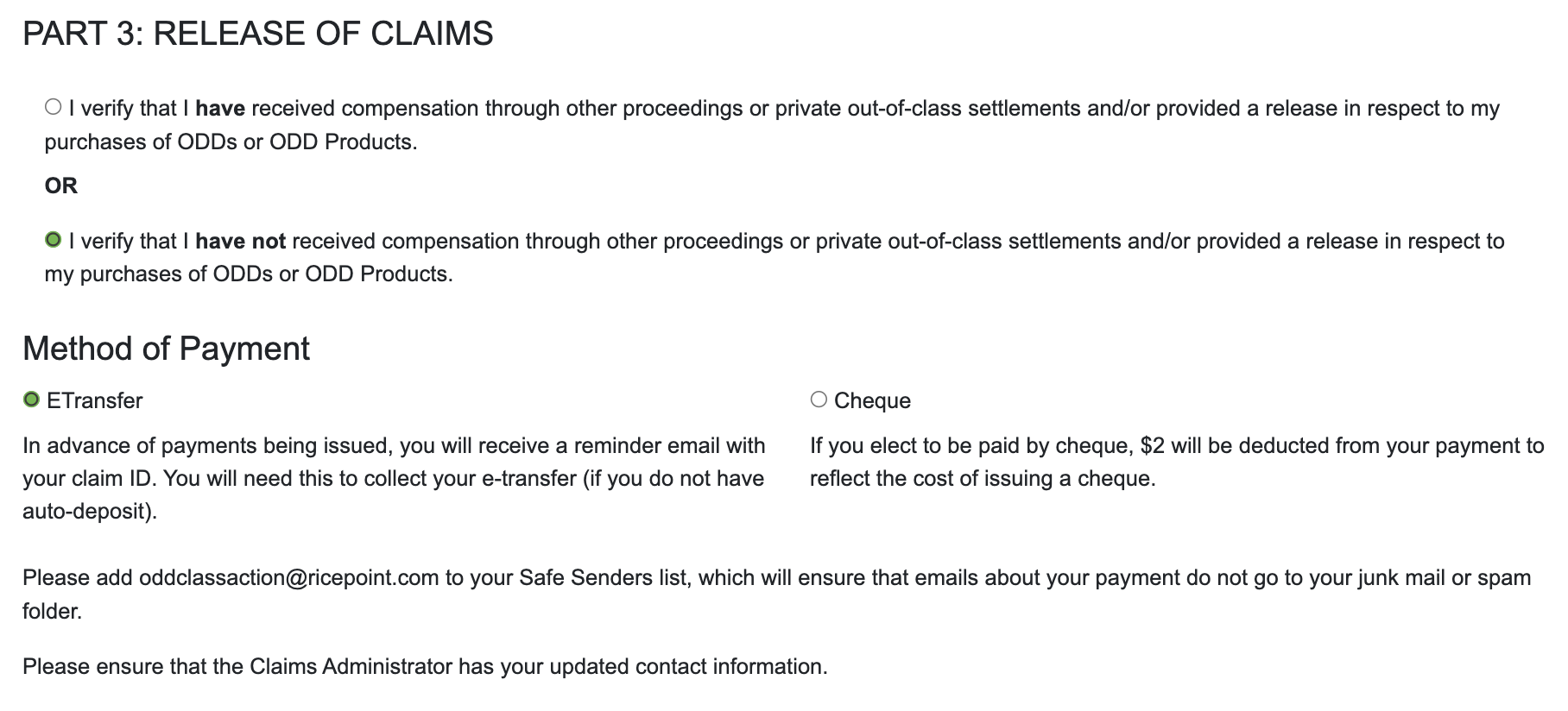1568x711 pixels.
Task: Click 'purchases of ODDs or ODD Products.' in first statement
Action: coord(231,142)
